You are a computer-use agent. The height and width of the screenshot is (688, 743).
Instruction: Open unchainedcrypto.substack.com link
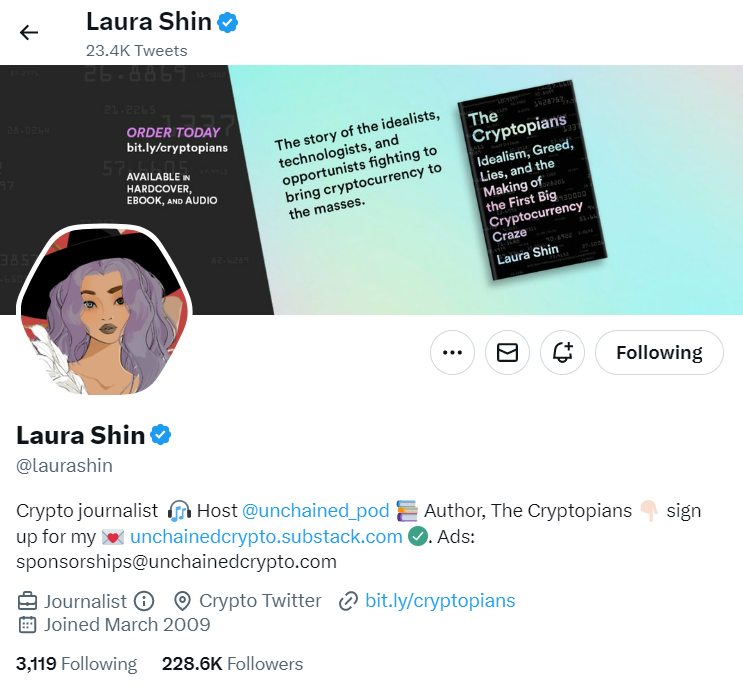266,537
